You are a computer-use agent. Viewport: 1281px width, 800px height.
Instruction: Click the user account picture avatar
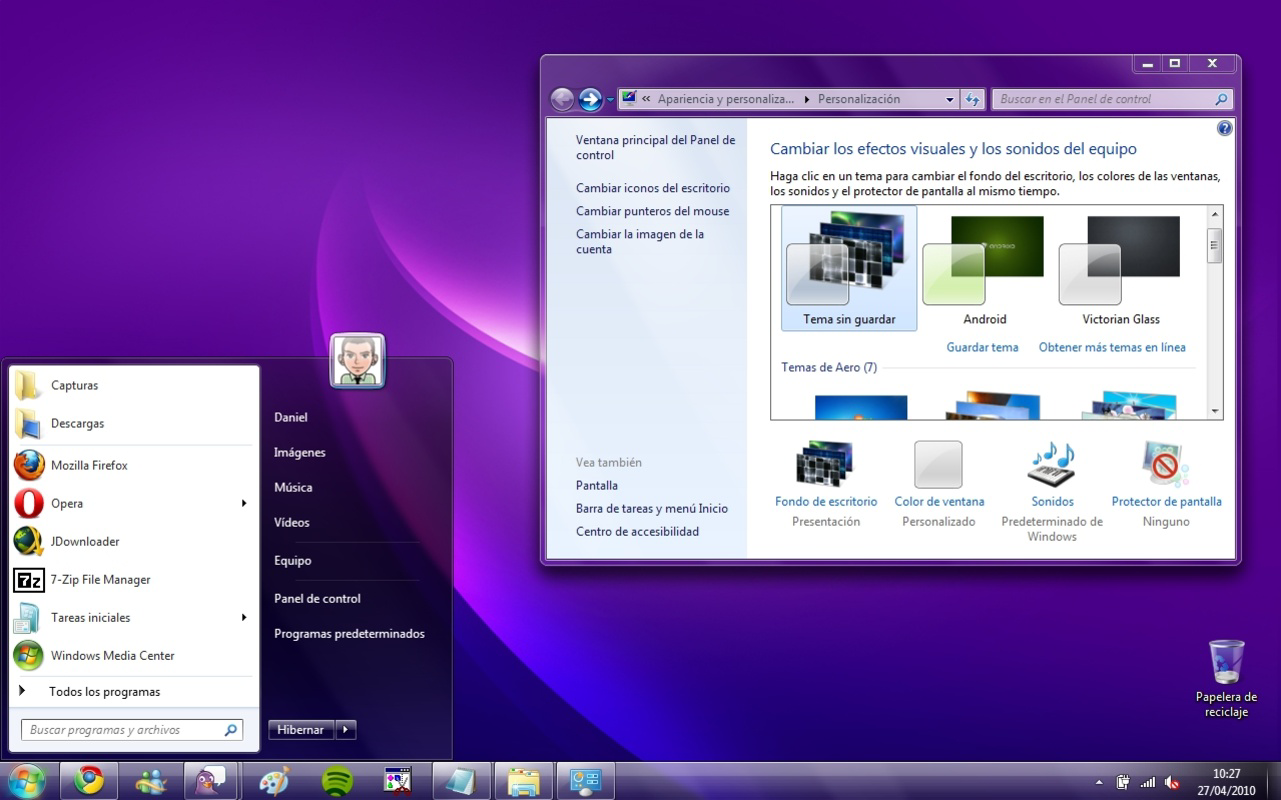(358, 361)
